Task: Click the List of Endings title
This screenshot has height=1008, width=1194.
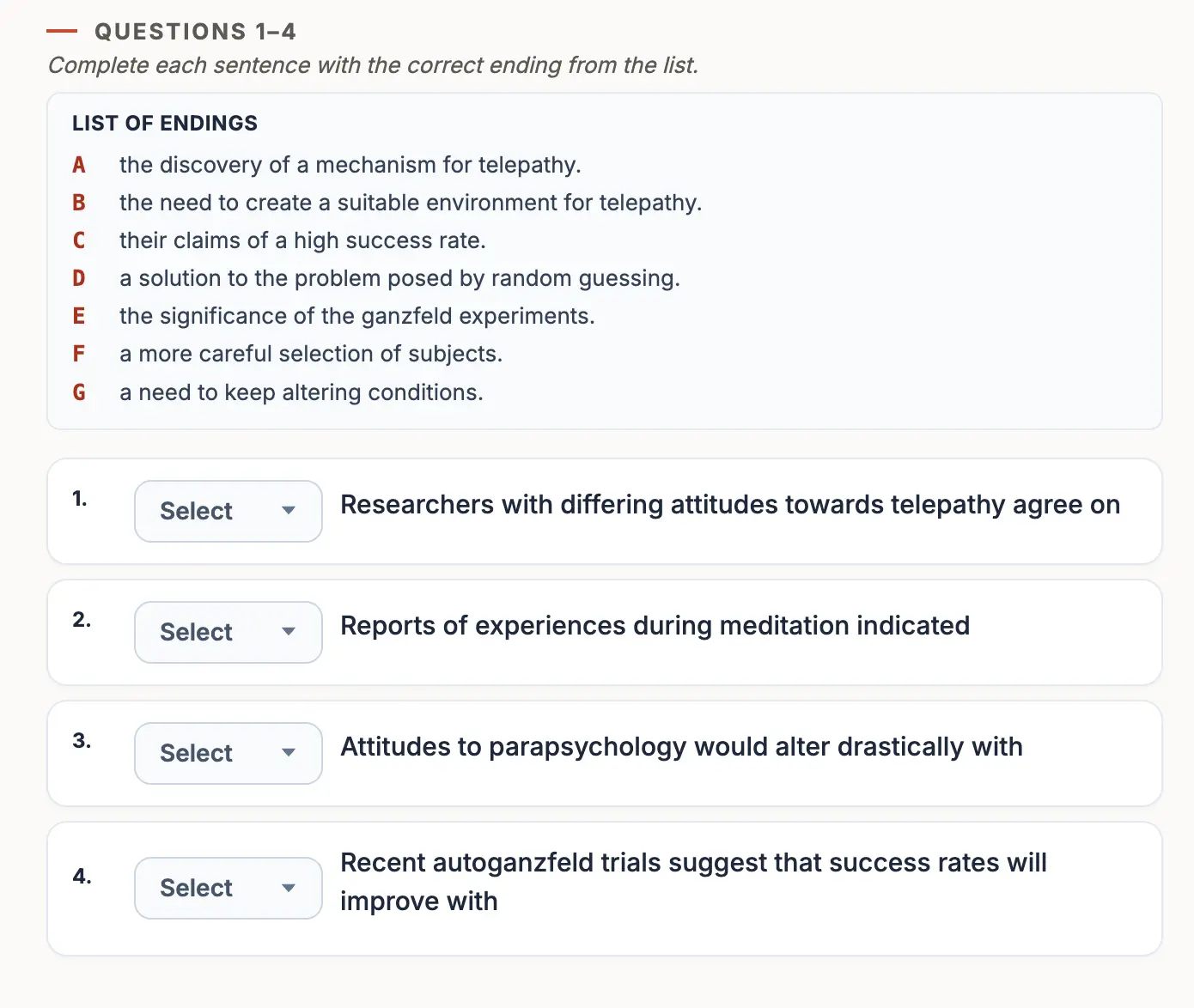Action: (165, 124)
